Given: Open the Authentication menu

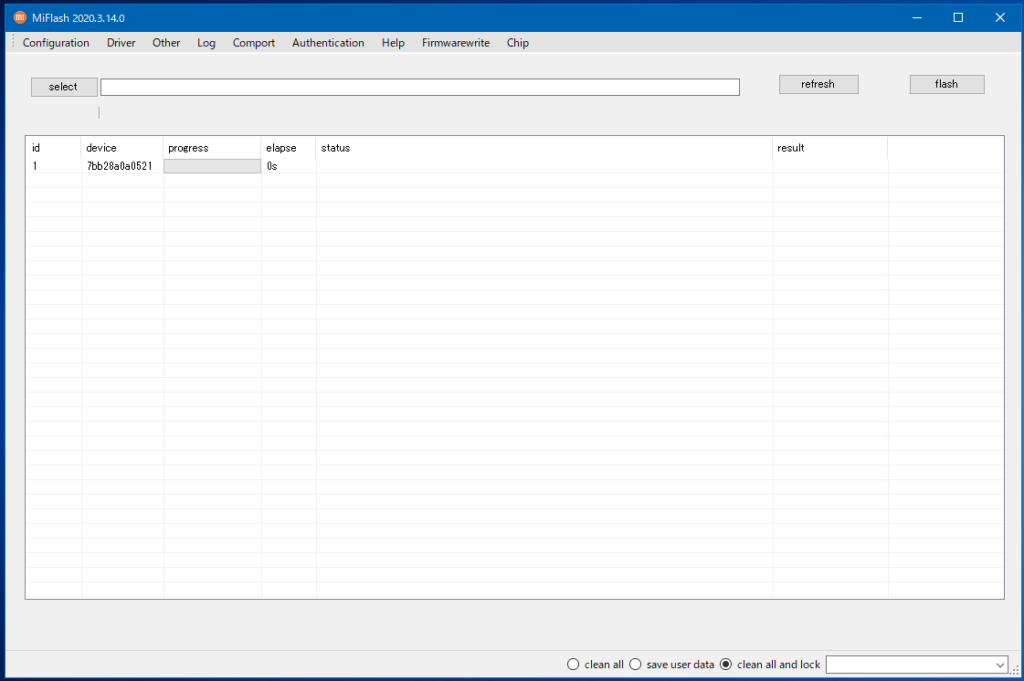Looking at the screenshot, I should (x=328, y=42).
